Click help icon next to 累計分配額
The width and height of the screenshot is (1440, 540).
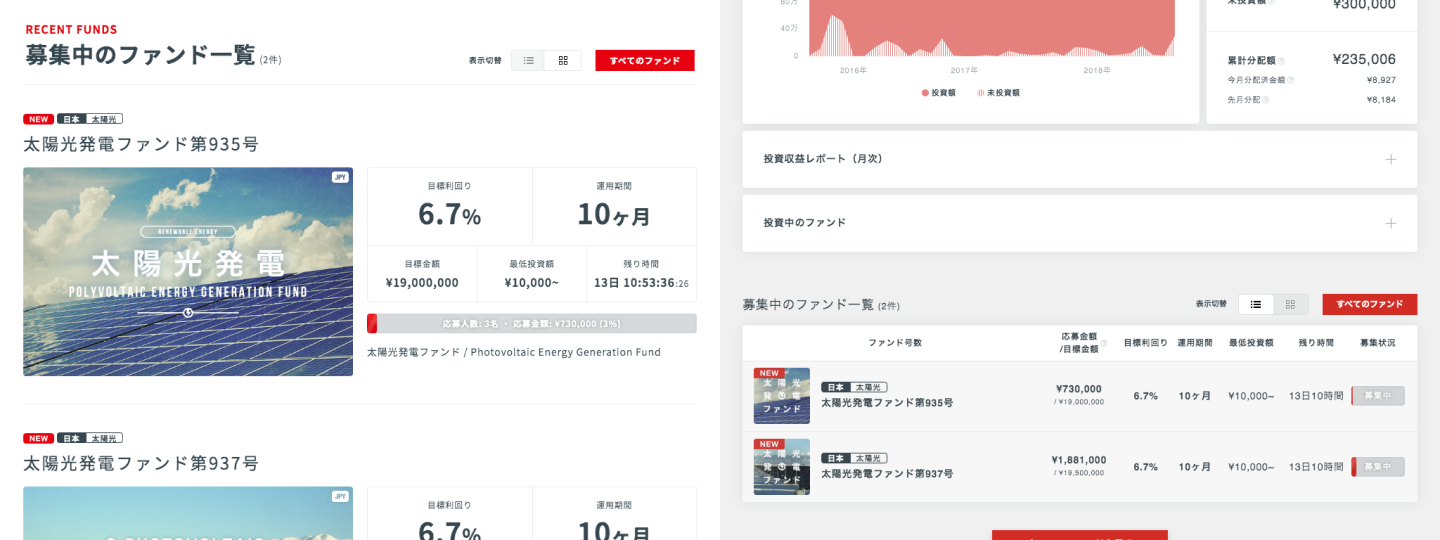click(1281, 61)
